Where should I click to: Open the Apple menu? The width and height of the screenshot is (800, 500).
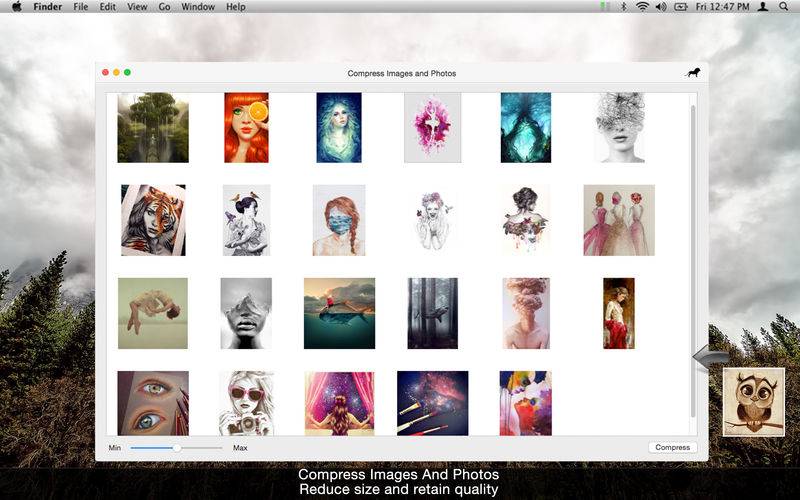point(16,7)
